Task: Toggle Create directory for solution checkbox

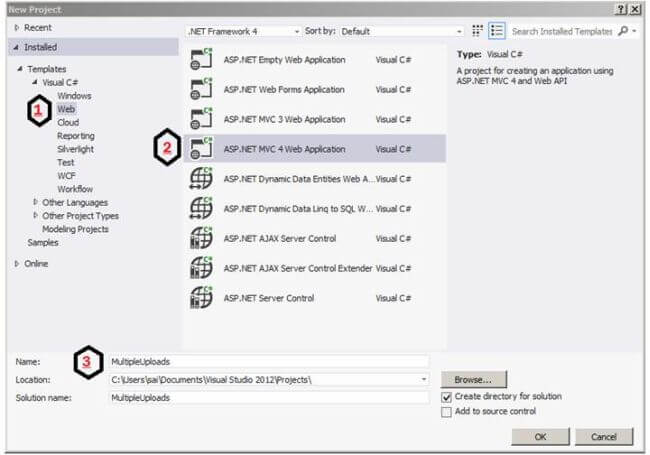Action: [446, 397]
